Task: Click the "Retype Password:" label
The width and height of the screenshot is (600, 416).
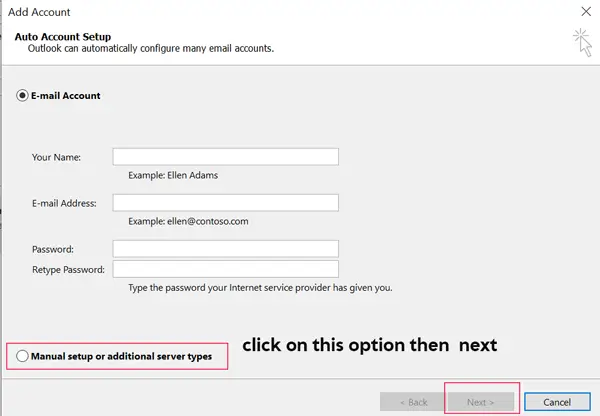Action: (69, 270)
